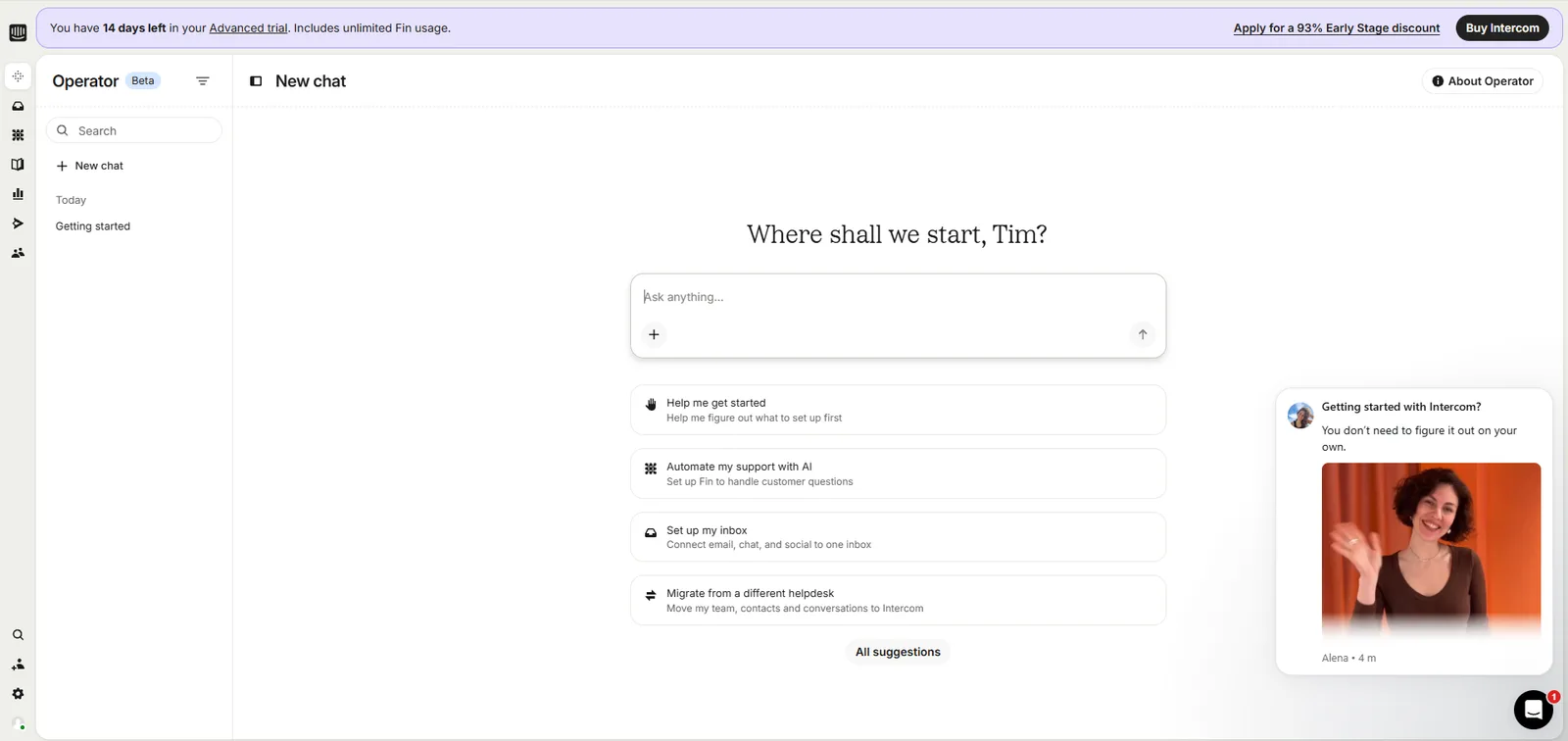Select Automate my support with AI suggestion
This screenshot has width=1568, height=741.
pos(898,473)
